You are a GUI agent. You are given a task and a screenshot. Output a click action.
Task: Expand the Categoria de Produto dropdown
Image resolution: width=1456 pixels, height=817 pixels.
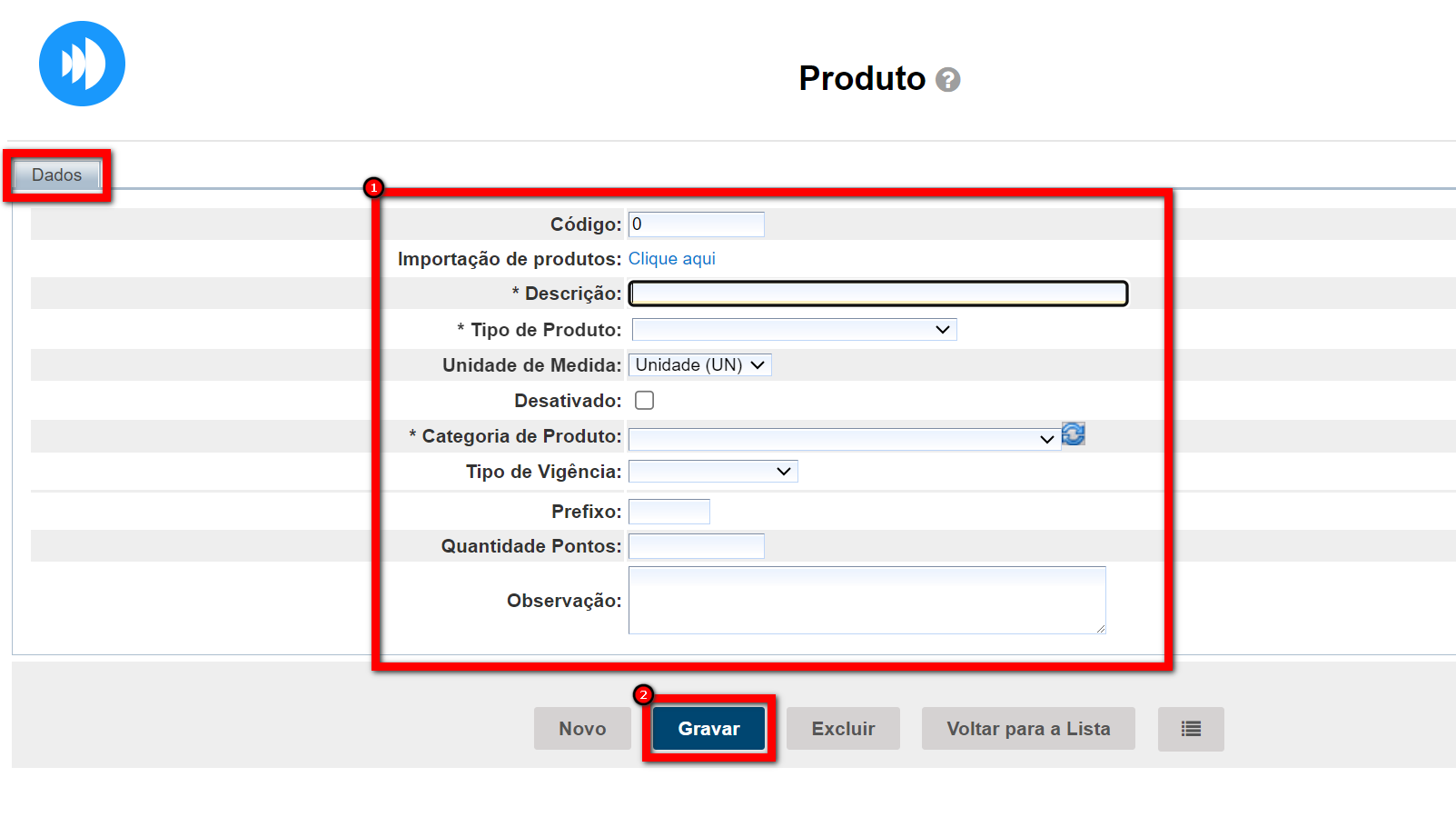click(x=844, y=439)
